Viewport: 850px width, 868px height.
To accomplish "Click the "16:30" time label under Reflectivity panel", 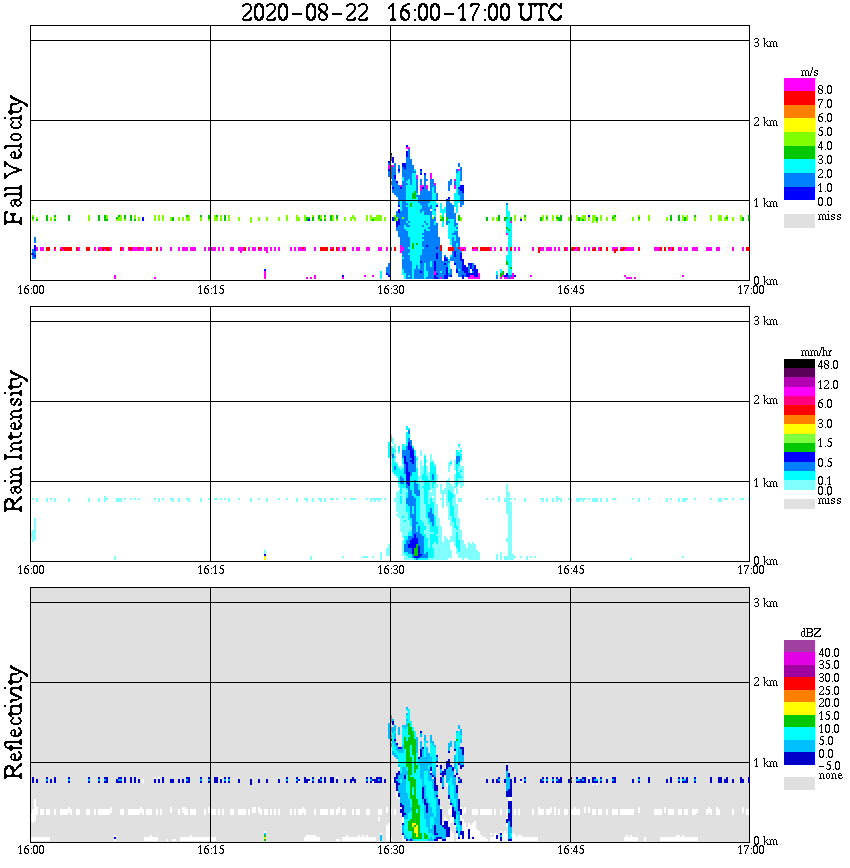I will coord(391,850).
